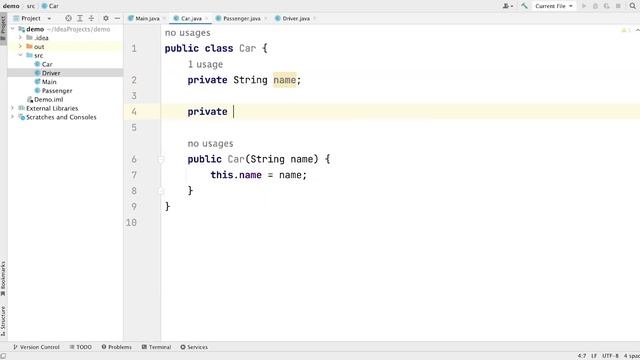Click 'this.name' on line 7
This screenshot has width=640, height=360.
[236, 175]
